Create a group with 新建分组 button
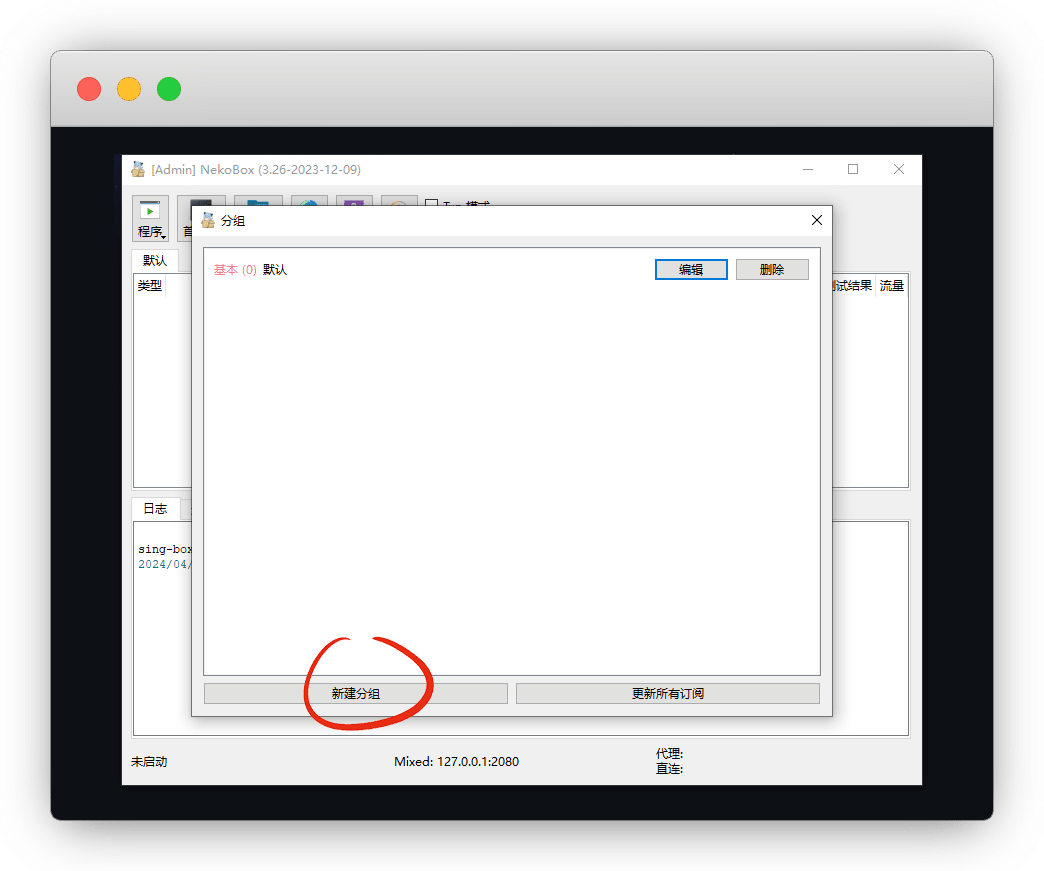The image size is (1044, 871). click(356, 693)
